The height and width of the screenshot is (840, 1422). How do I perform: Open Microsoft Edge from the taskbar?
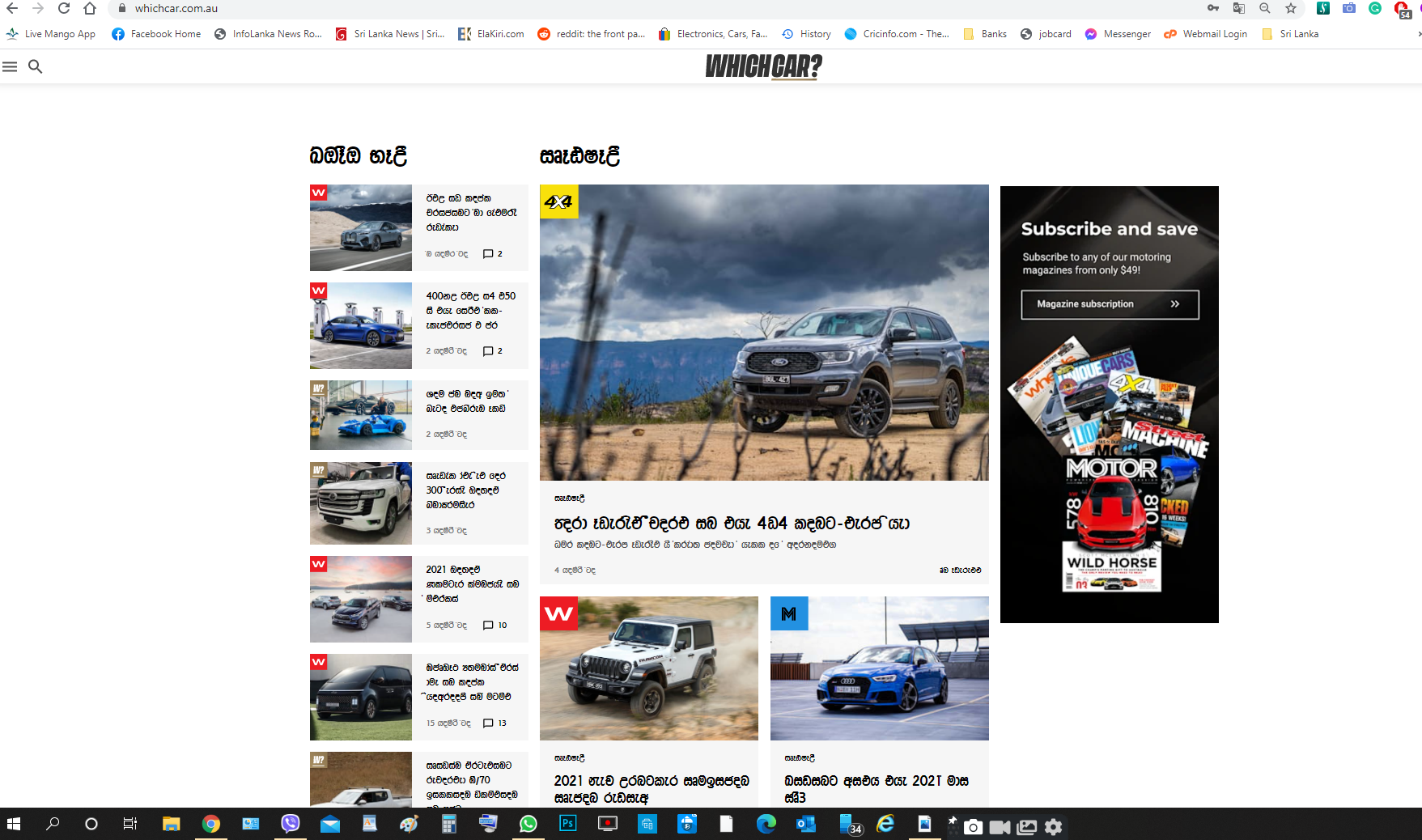766,824
